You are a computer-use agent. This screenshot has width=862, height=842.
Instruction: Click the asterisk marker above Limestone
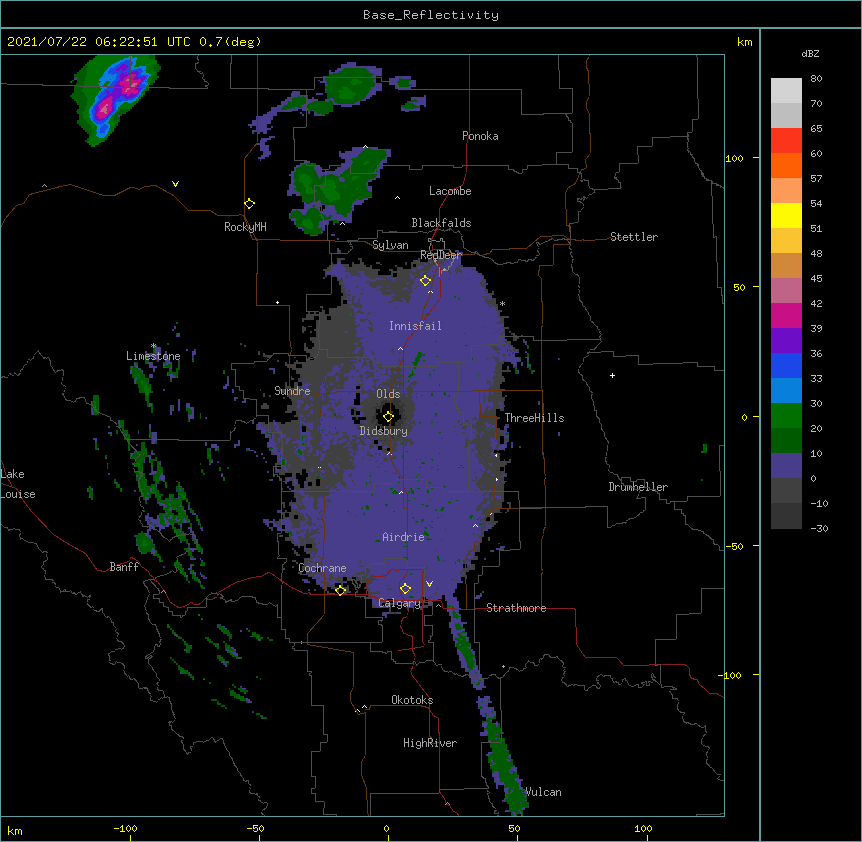pyautogui.click(x=153, y=346)
